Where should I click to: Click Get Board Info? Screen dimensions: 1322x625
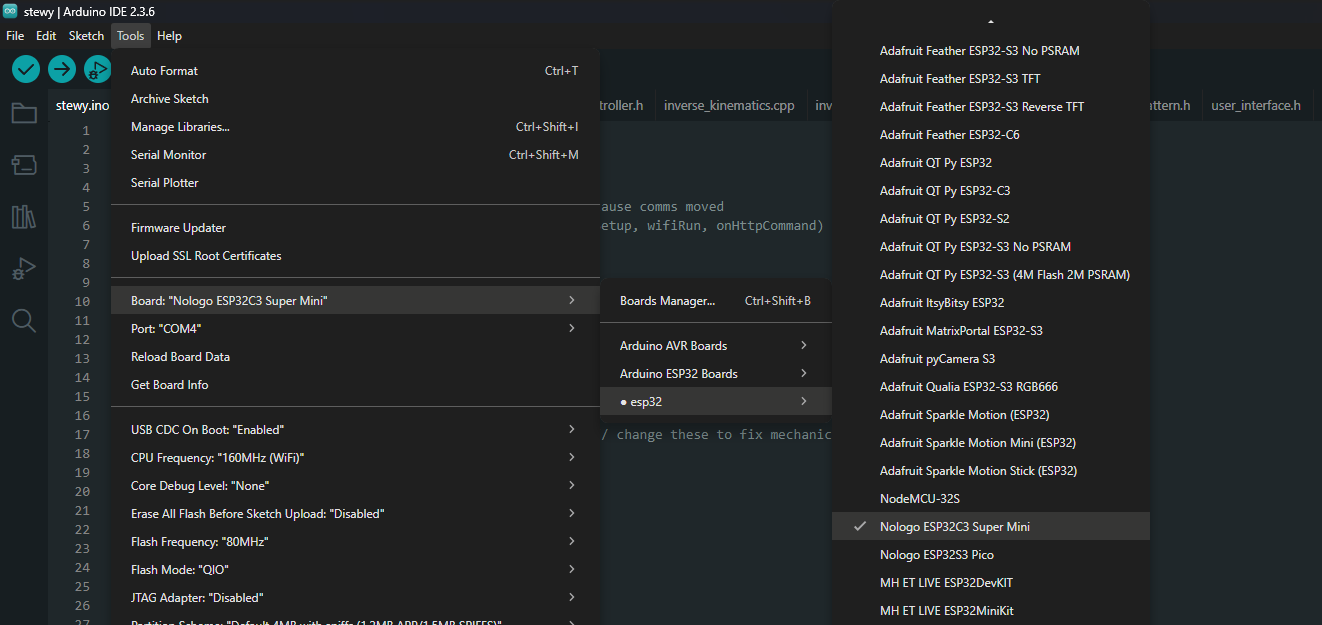coord(355,385)
